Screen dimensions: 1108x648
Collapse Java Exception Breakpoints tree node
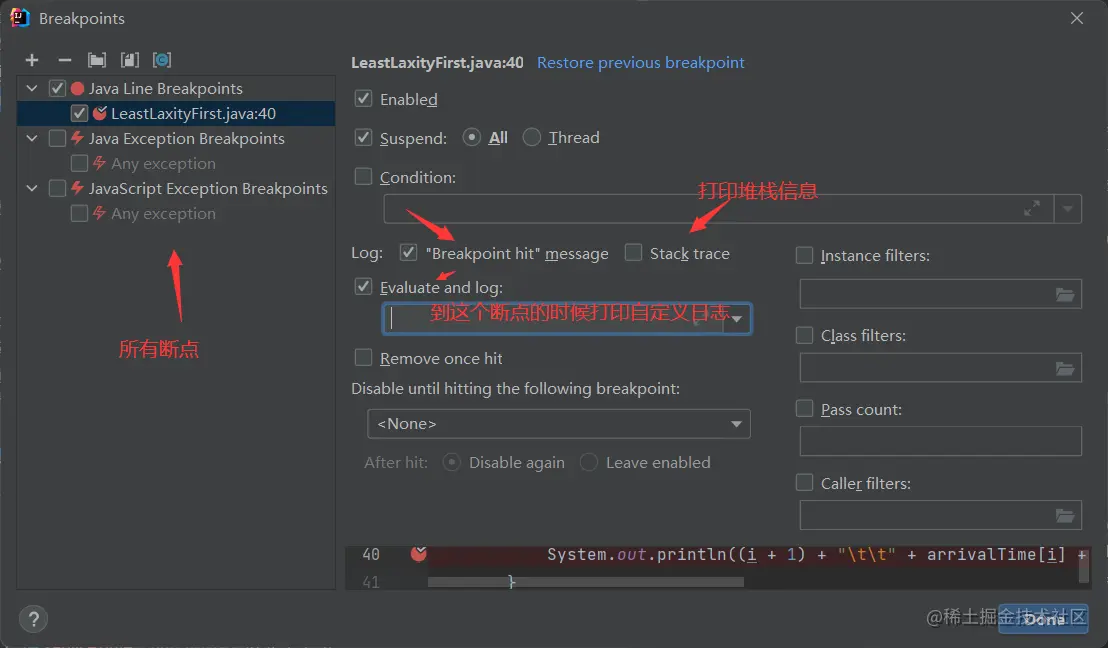[x=32, y=138]
